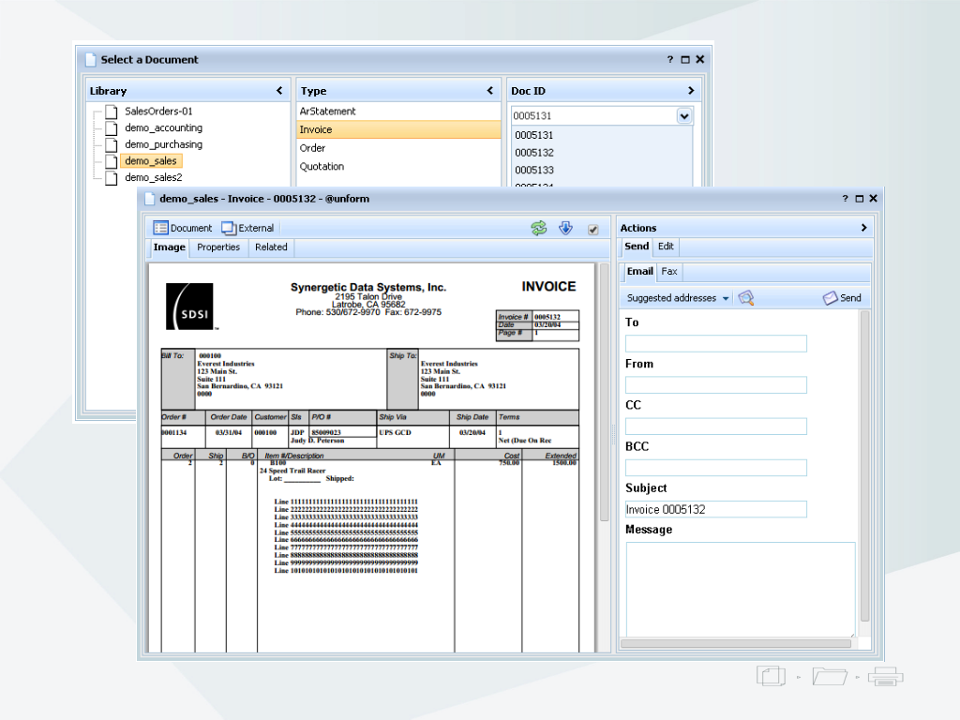This screenshot has width=960, height=720.
Task: Click the printer icon at bottom right
Action: (886, 676)
